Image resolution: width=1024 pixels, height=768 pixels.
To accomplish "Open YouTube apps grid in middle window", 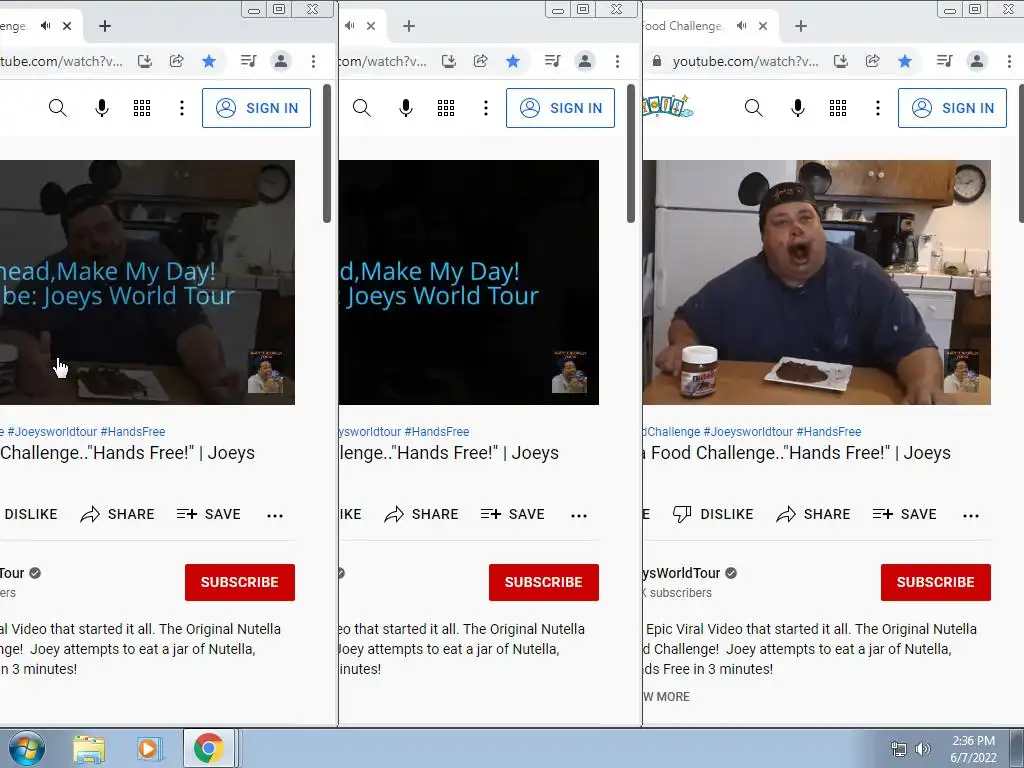I will (x=446, y=108).
